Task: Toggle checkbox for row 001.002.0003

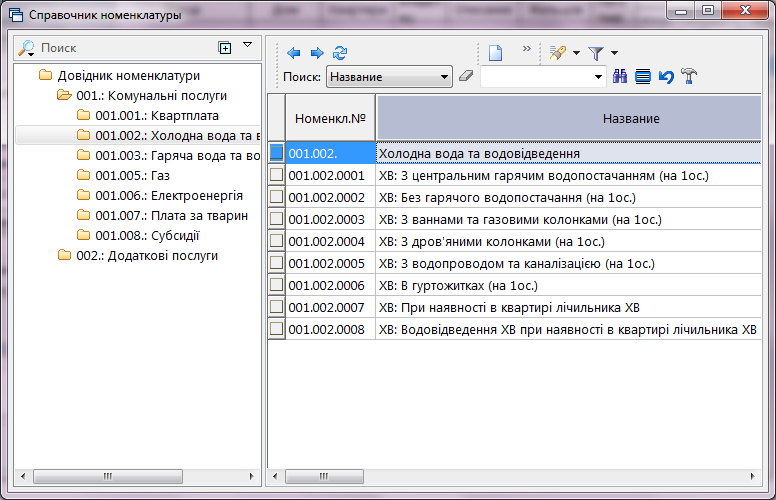Action: tap(276, 218)
